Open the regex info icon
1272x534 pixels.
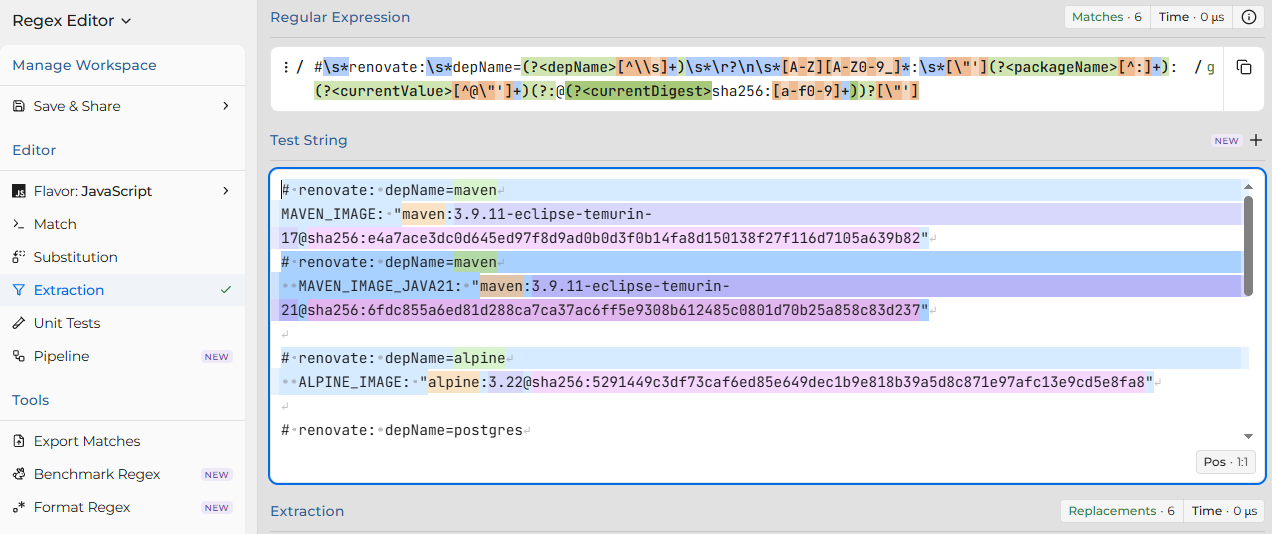[1248, 17]
